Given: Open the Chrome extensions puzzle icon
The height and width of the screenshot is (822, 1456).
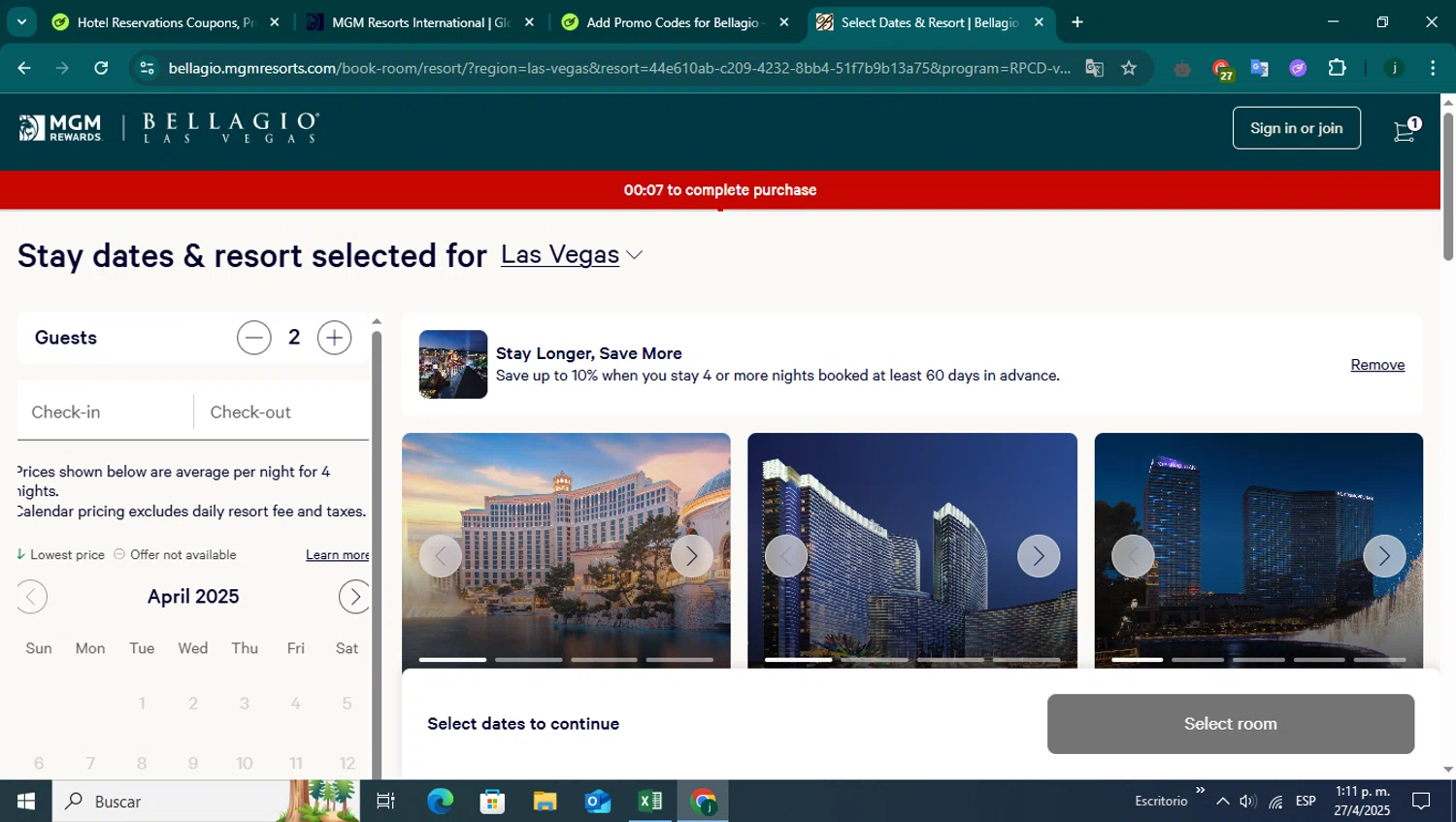Looking at the screenshot, I should 1338,68.
